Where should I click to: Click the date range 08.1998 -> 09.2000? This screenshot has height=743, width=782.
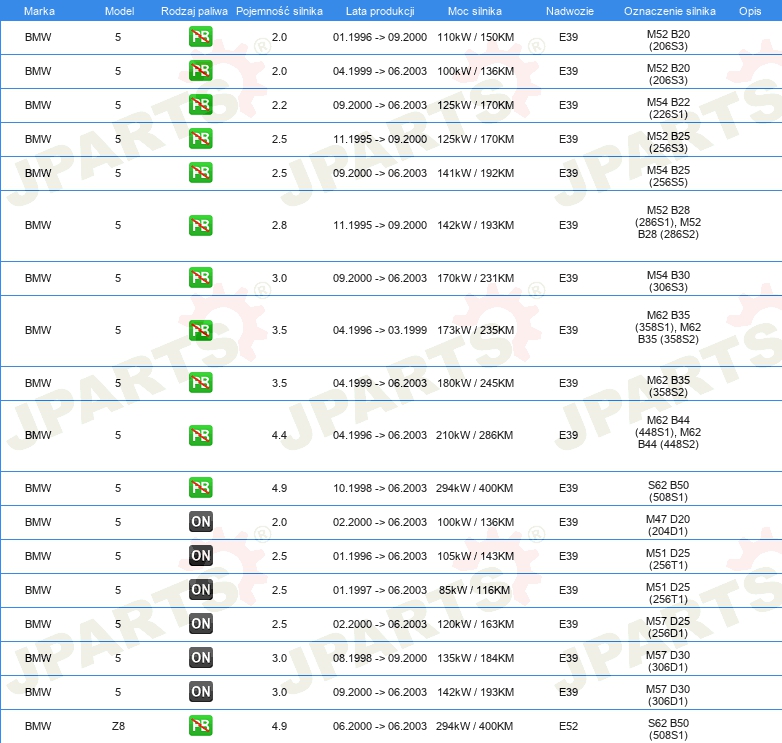click(x=380, y=658)
